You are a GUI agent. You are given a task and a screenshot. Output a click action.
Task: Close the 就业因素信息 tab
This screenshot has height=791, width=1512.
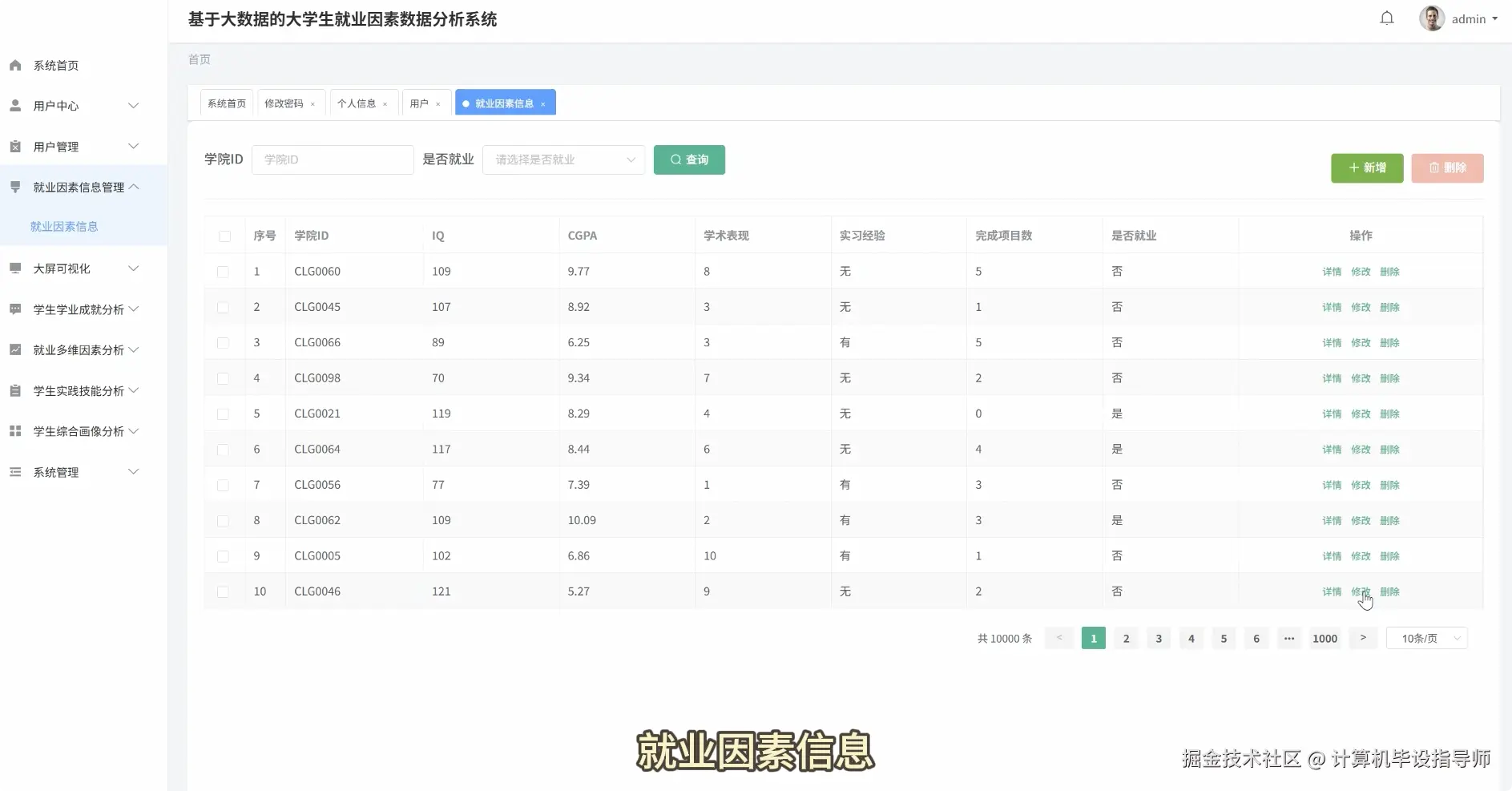click(542, 103)
